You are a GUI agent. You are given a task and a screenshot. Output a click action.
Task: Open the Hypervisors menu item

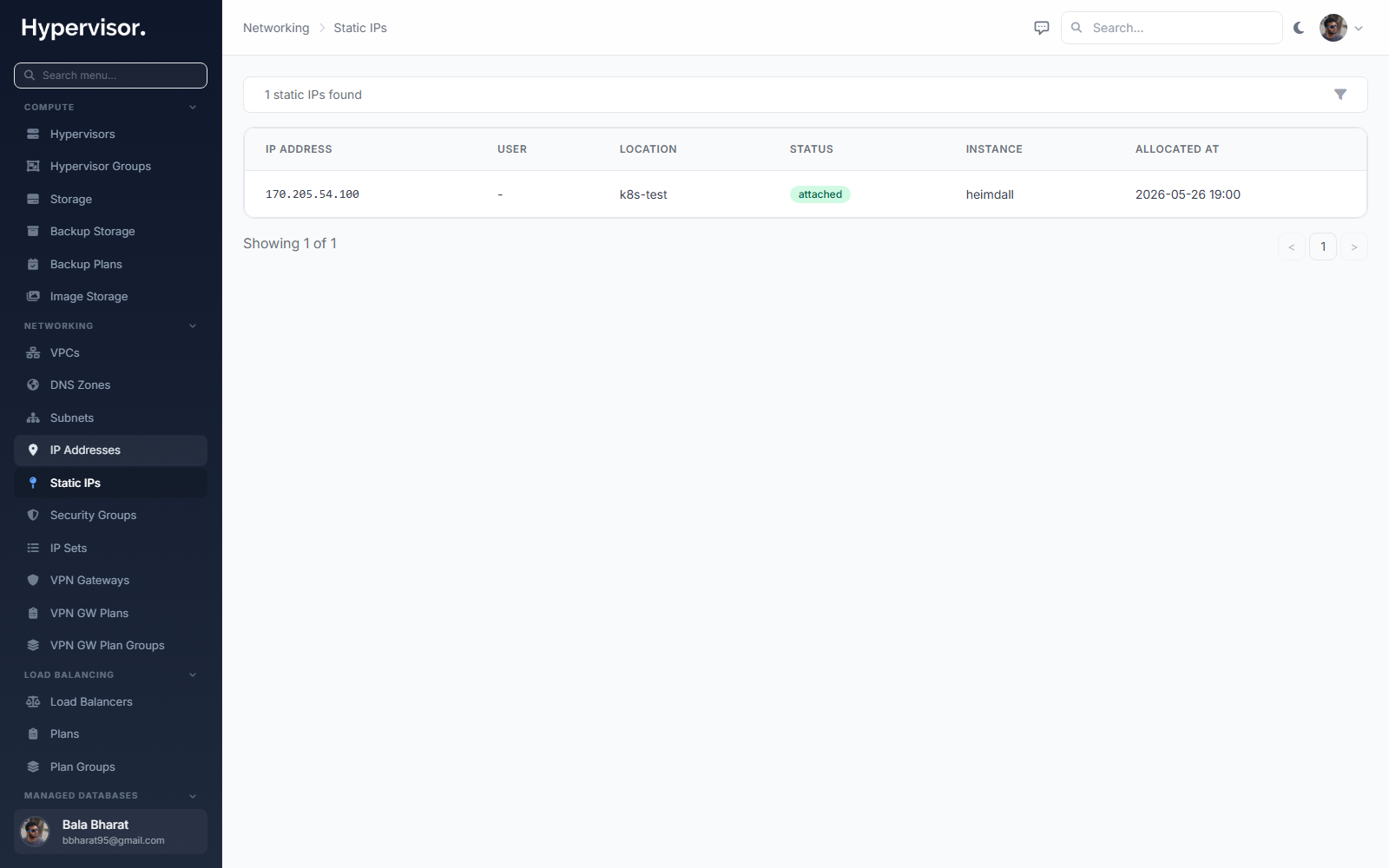(110, 134)
